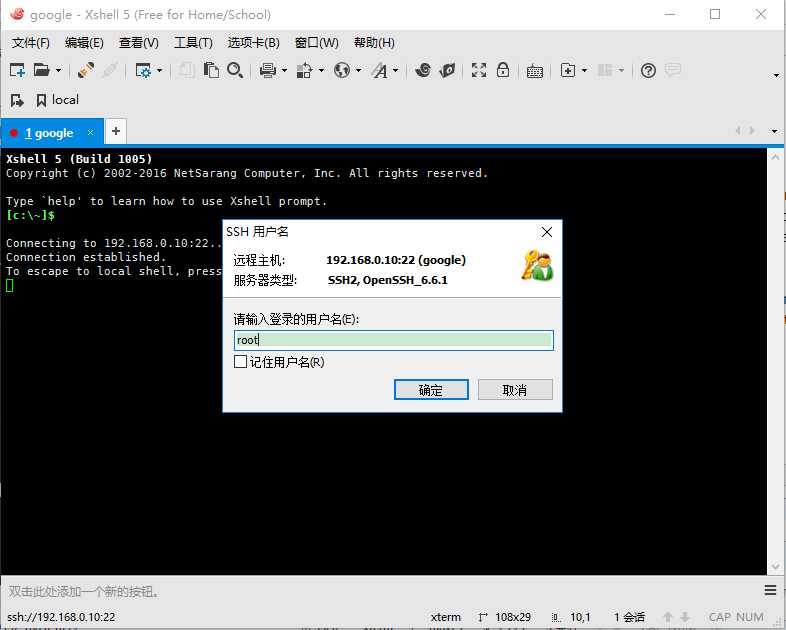Click the Print toolbar icon
The height and width of the screenshot is (630, 786).
tap(268, 71)
